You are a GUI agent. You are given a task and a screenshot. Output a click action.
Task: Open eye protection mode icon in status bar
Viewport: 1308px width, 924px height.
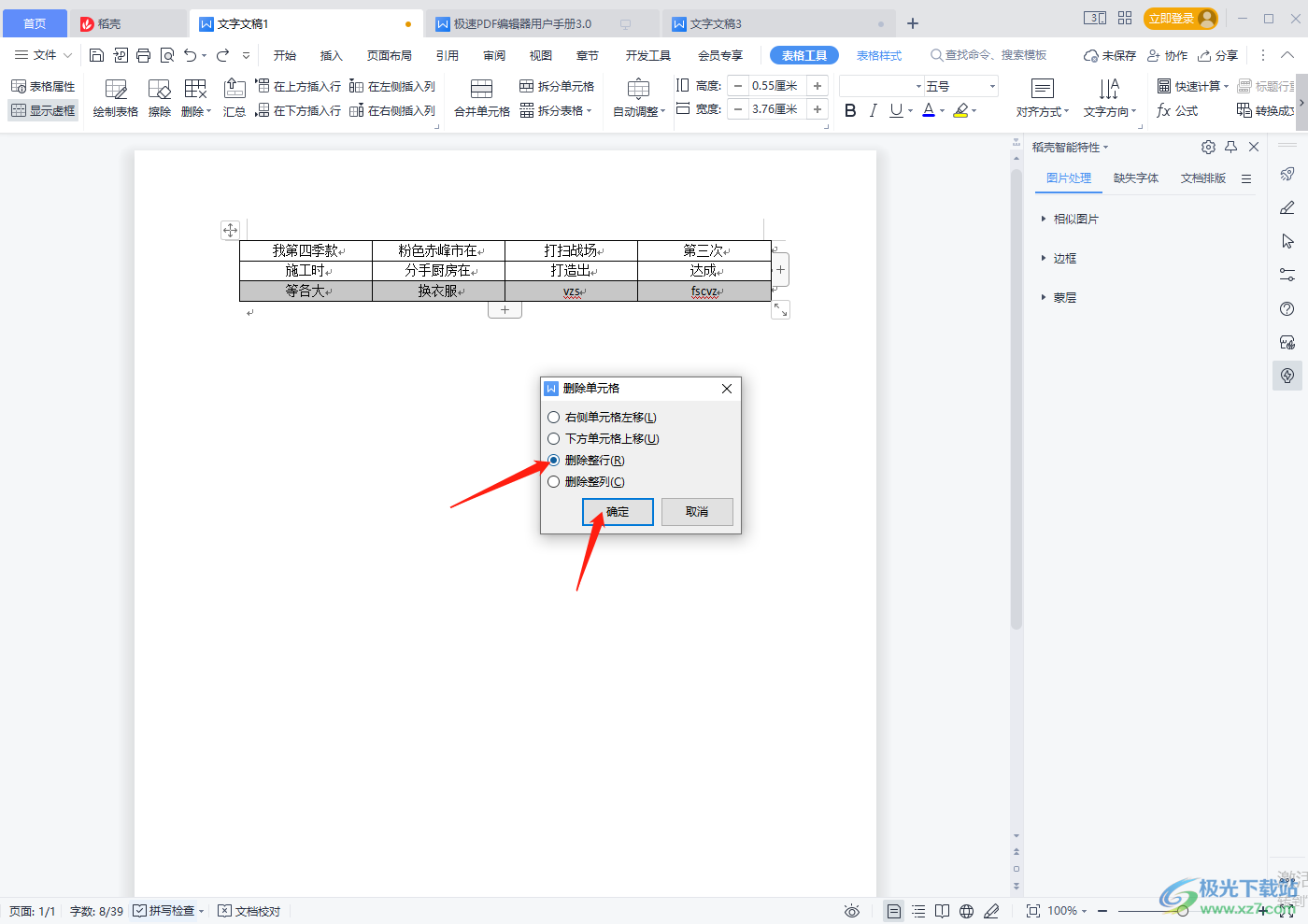pos(852,911)
